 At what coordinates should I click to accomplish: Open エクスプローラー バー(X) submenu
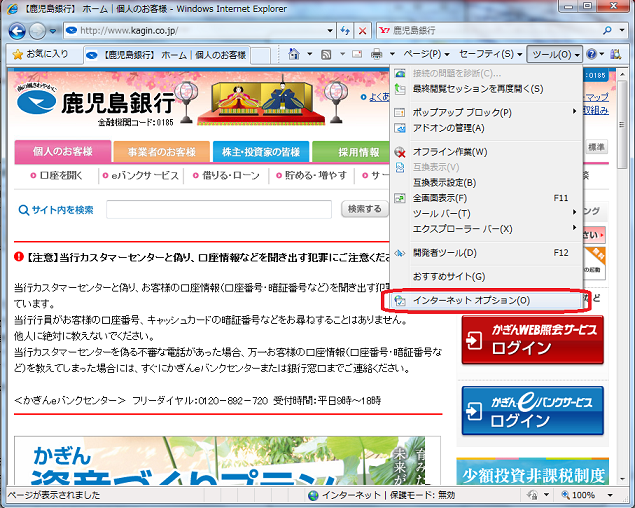click(486, 229)
